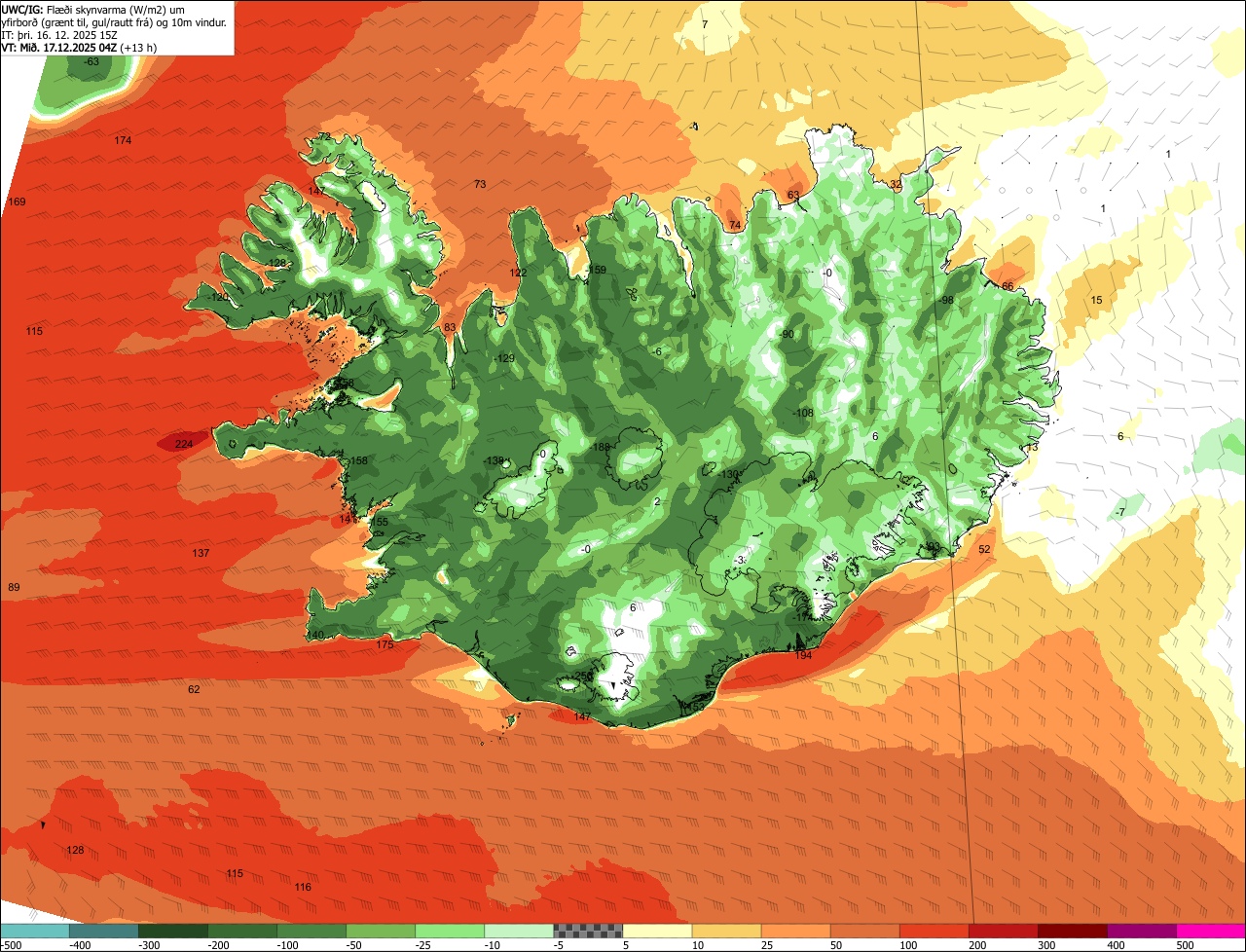Click the 174 flux value over the ocean
The image size is (1246, 952).
[x=123, y=140]
